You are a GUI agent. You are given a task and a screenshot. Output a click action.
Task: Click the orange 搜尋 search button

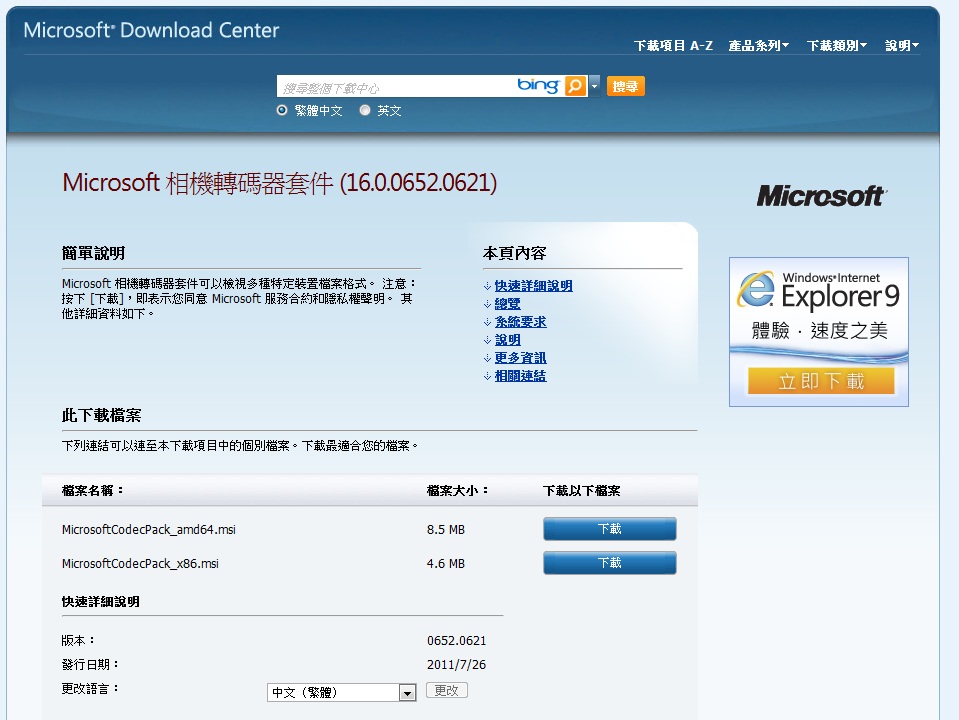pos(626,86)
